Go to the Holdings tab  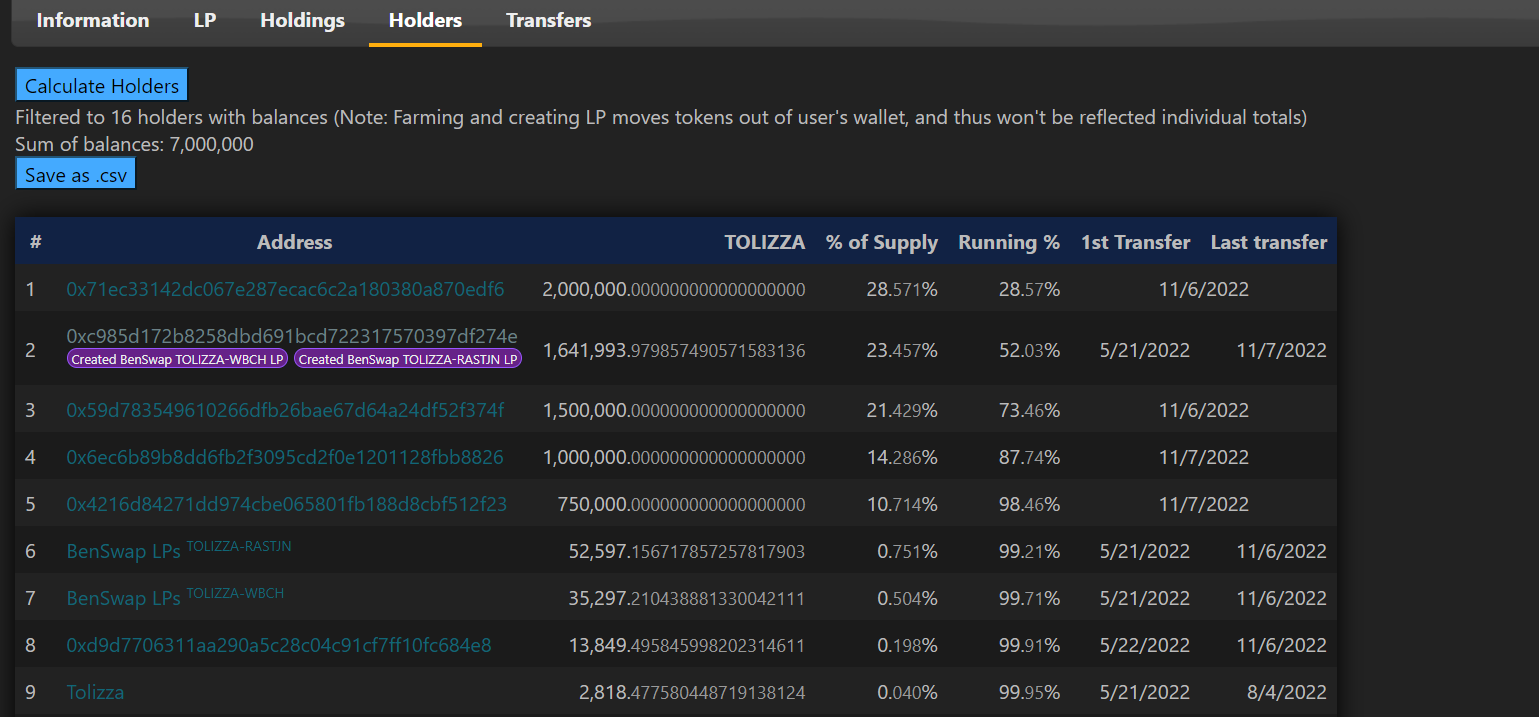click(303, 20)
